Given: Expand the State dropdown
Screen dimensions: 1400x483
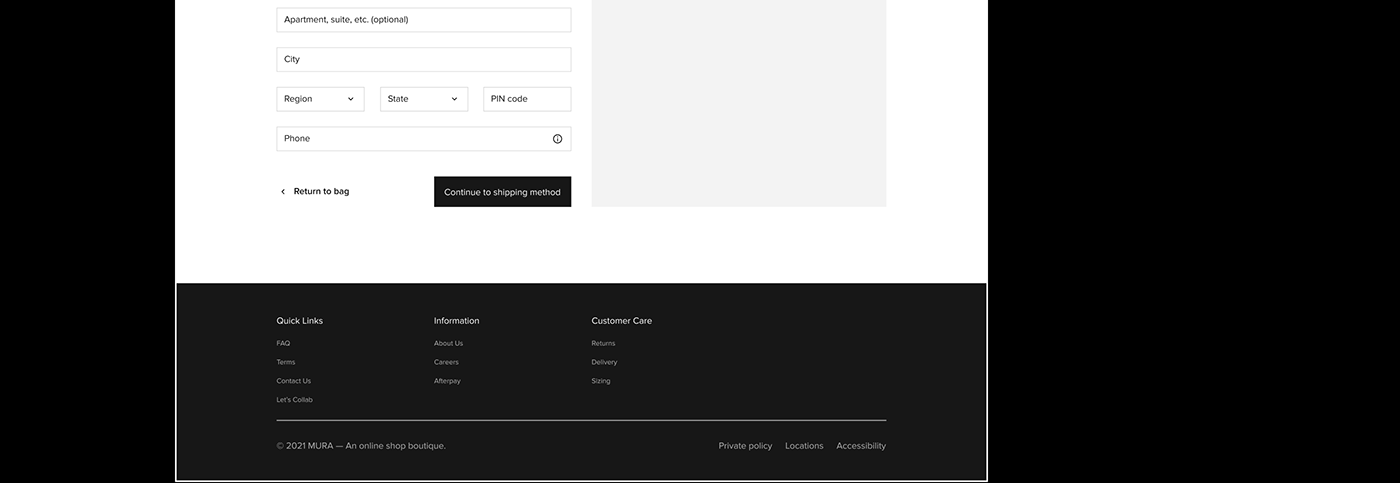Looking at the screenshot, I should tap(423, 99).
